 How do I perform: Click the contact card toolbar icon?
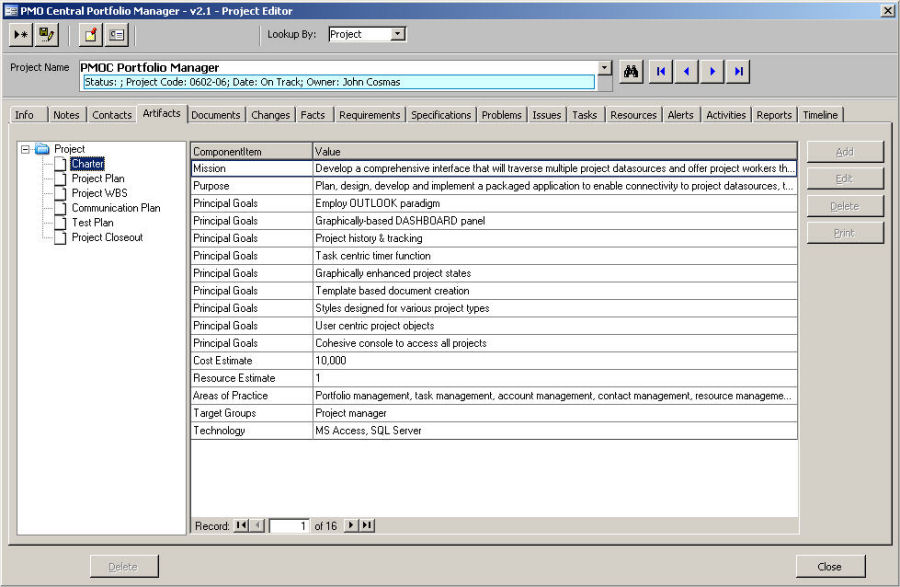click(x=117, y=35)
